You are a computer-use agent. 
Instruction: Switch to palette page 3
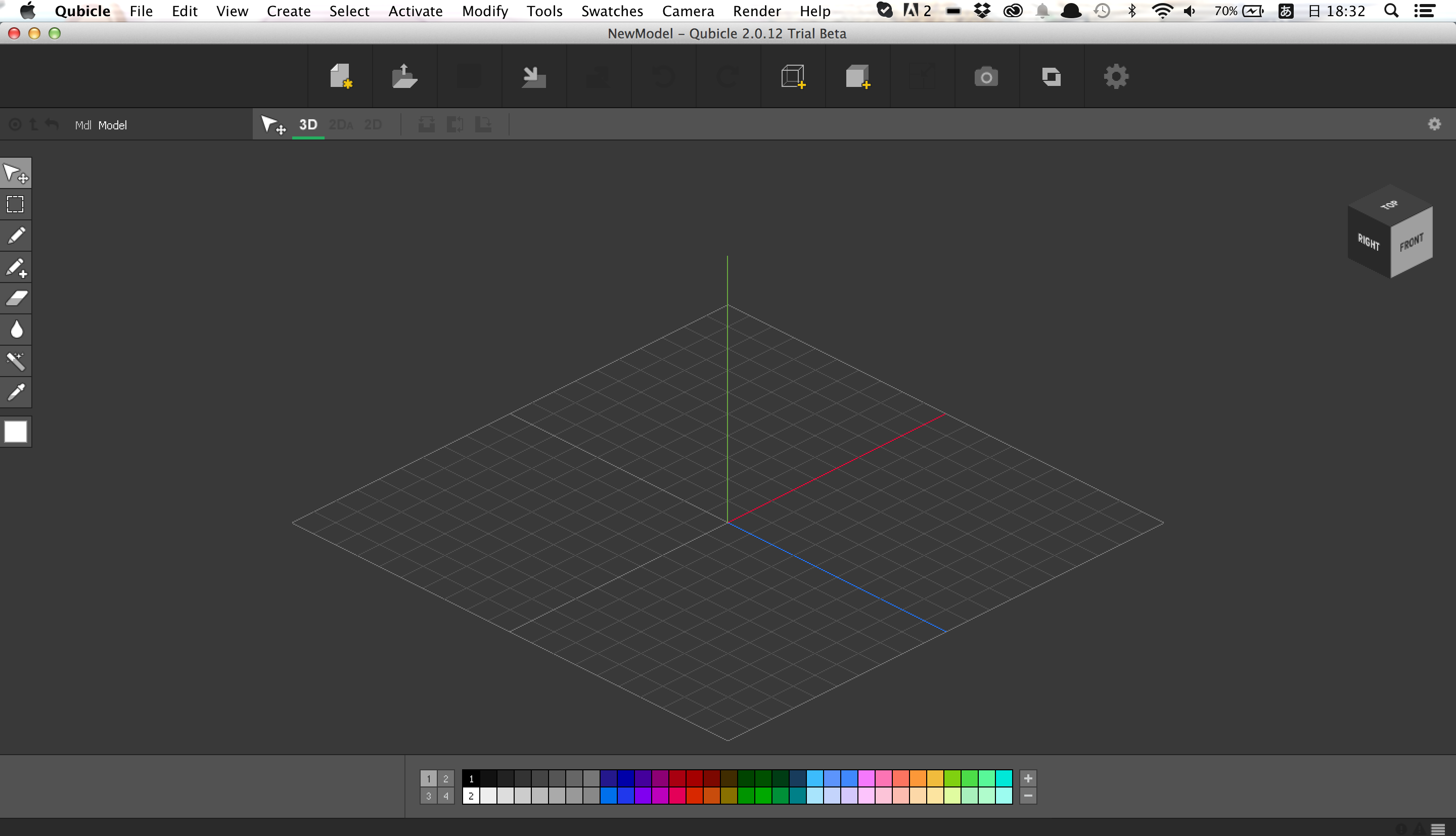(x=428, y=796)
